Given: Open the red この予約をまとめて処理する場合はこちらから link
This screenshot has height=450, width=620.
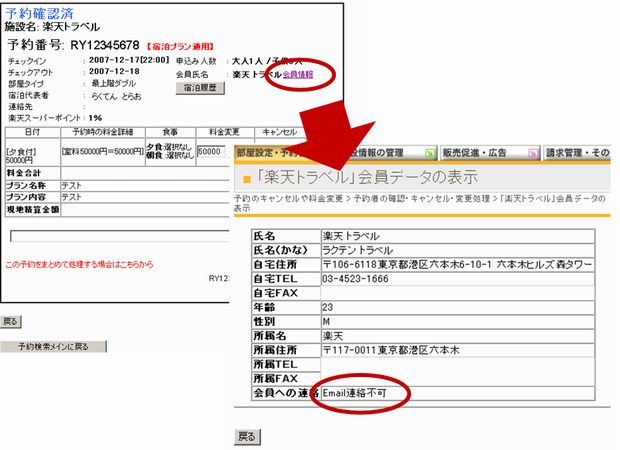Looking at the screenshot, I should click(79, 264).
